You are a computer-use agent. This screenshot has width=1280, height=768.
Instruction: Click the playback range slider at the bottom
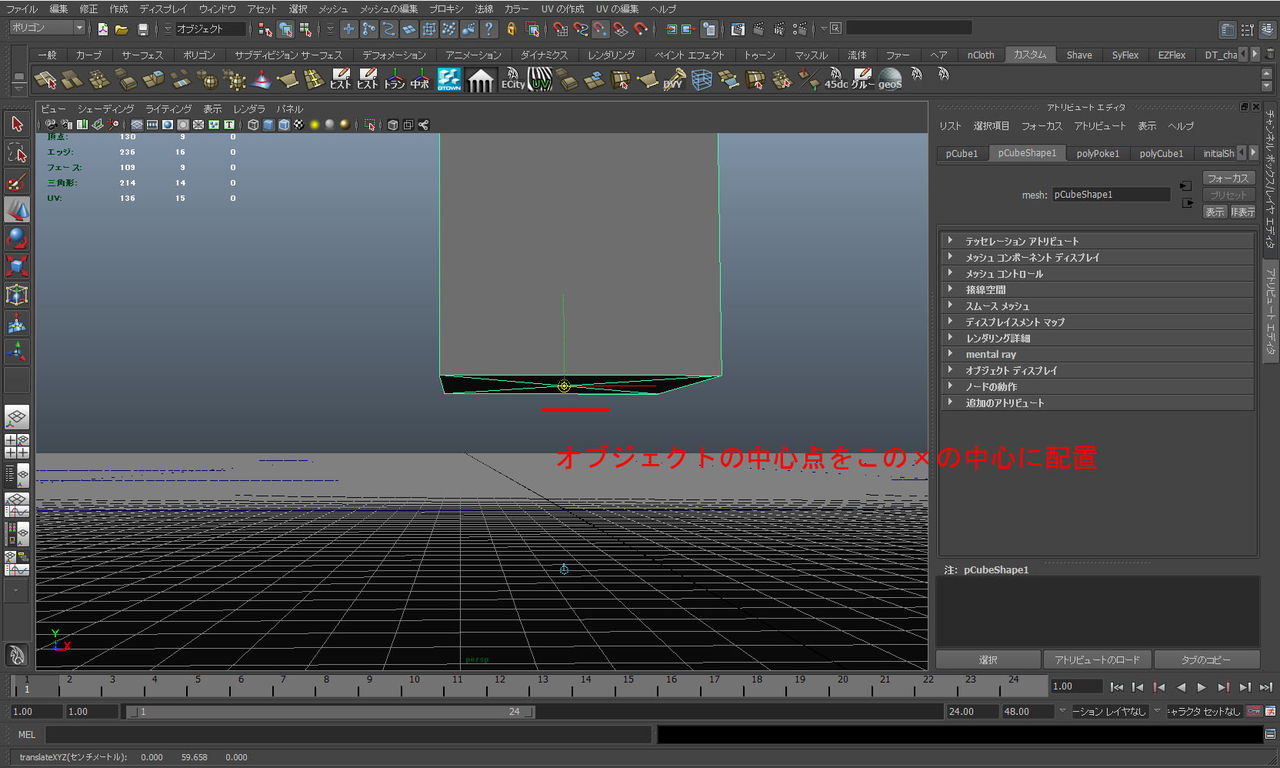[330, 711]
